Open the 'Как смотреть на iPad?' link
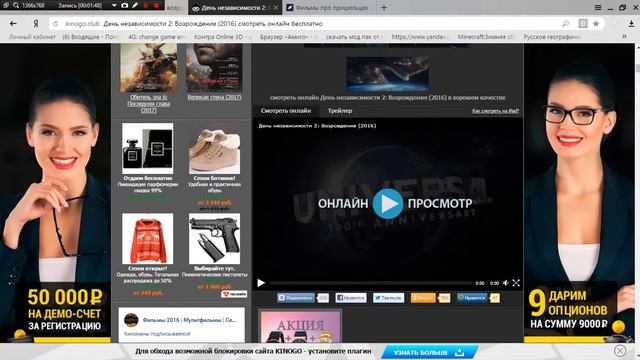This screenshot has width=640, height=360. [x=496, y=111]
